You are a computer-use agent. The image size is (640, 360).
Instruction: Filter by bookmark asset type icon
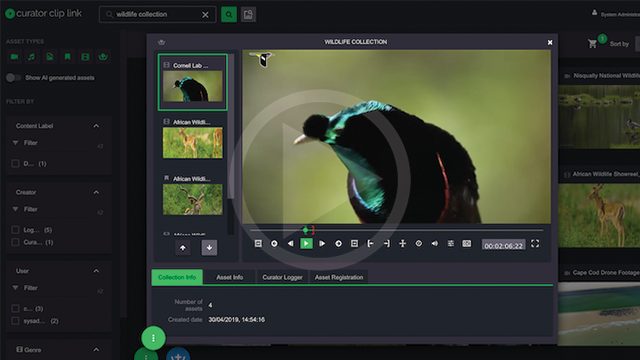(67, 57)
